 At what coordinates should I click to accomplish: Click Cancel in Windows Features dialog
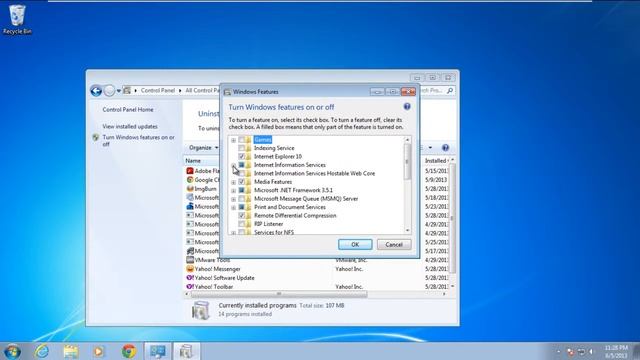click(394, 244)
